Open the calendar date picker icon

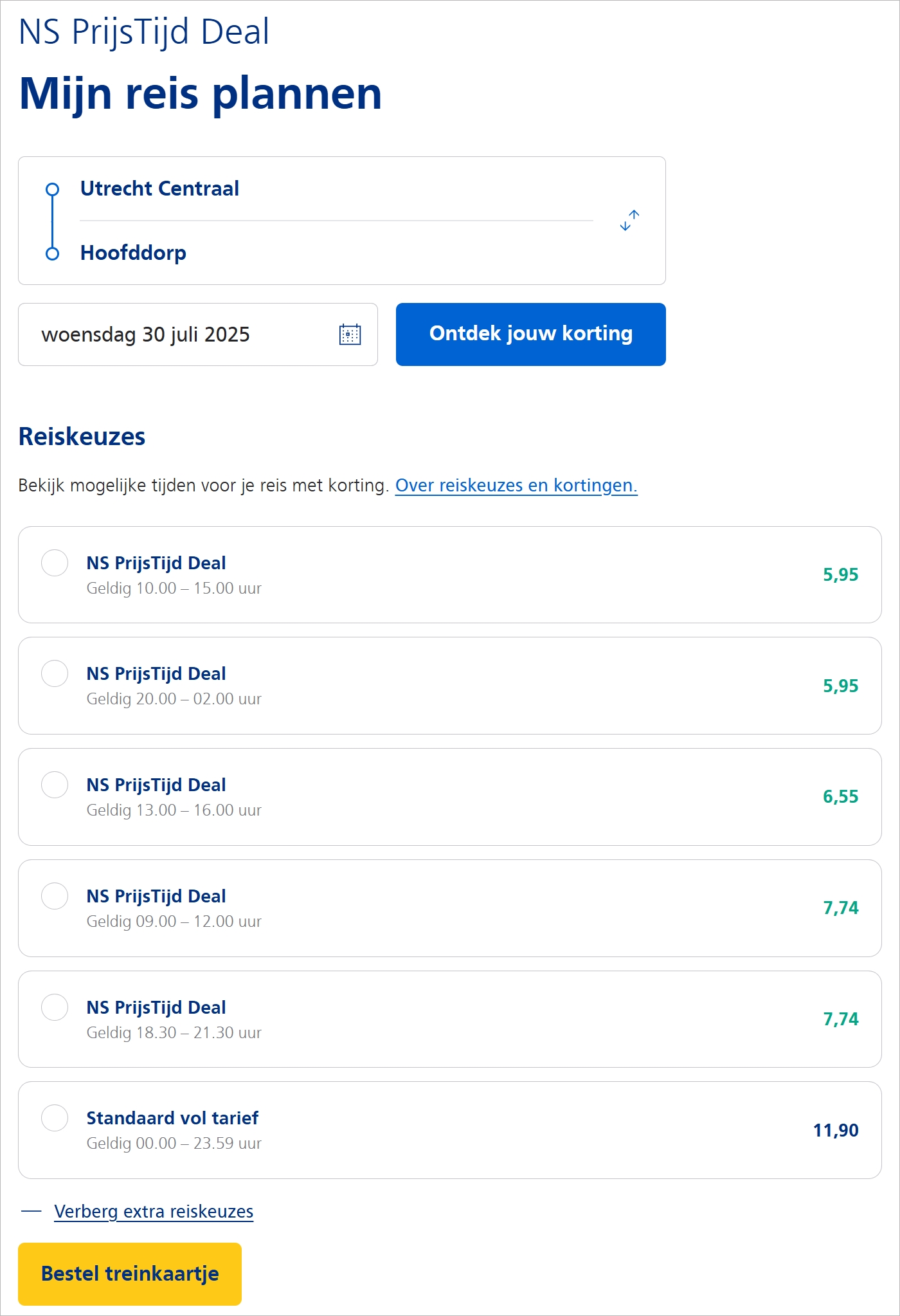point(350,334)
